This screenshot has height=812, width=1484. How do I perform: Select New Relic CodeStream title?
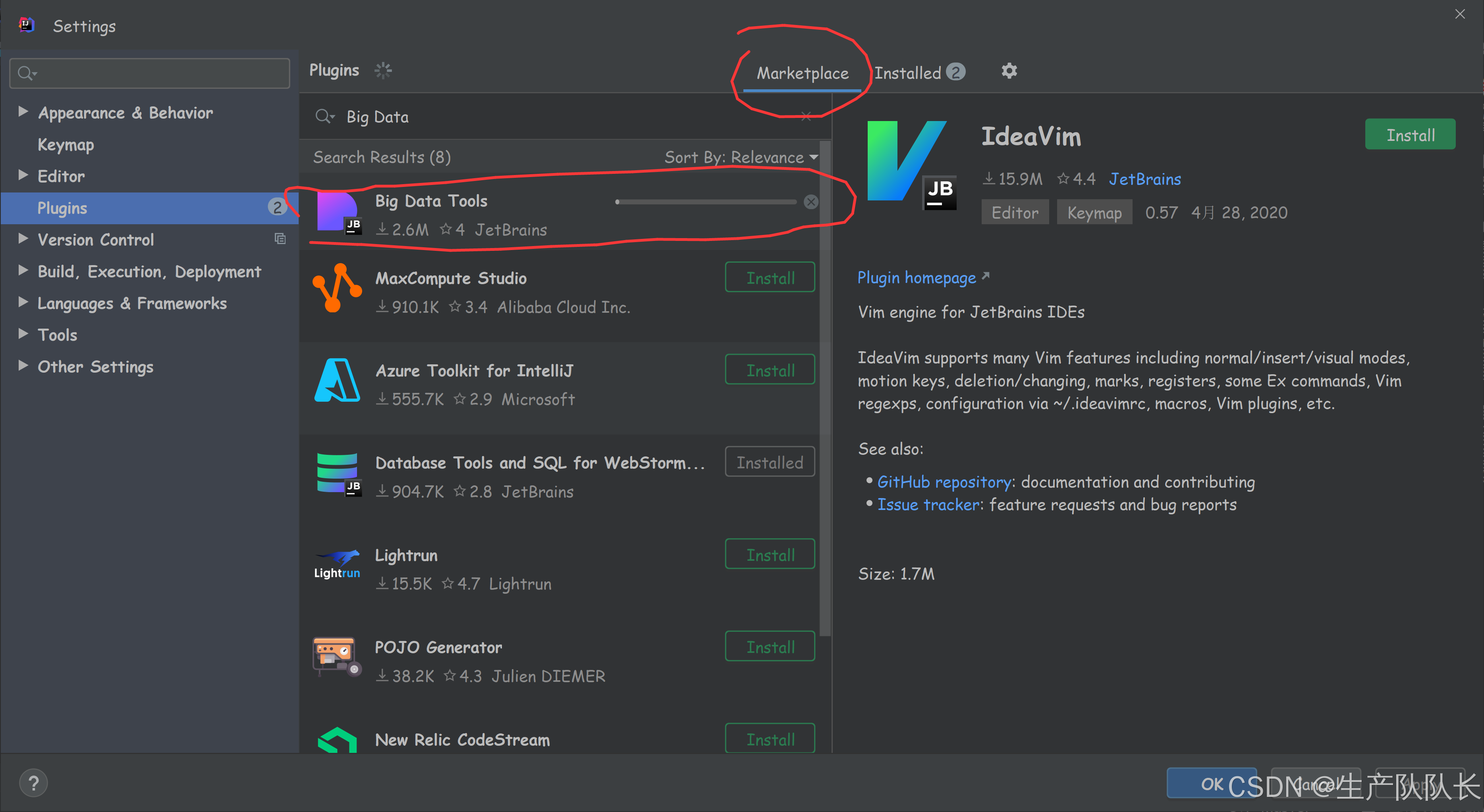(462, 739)
